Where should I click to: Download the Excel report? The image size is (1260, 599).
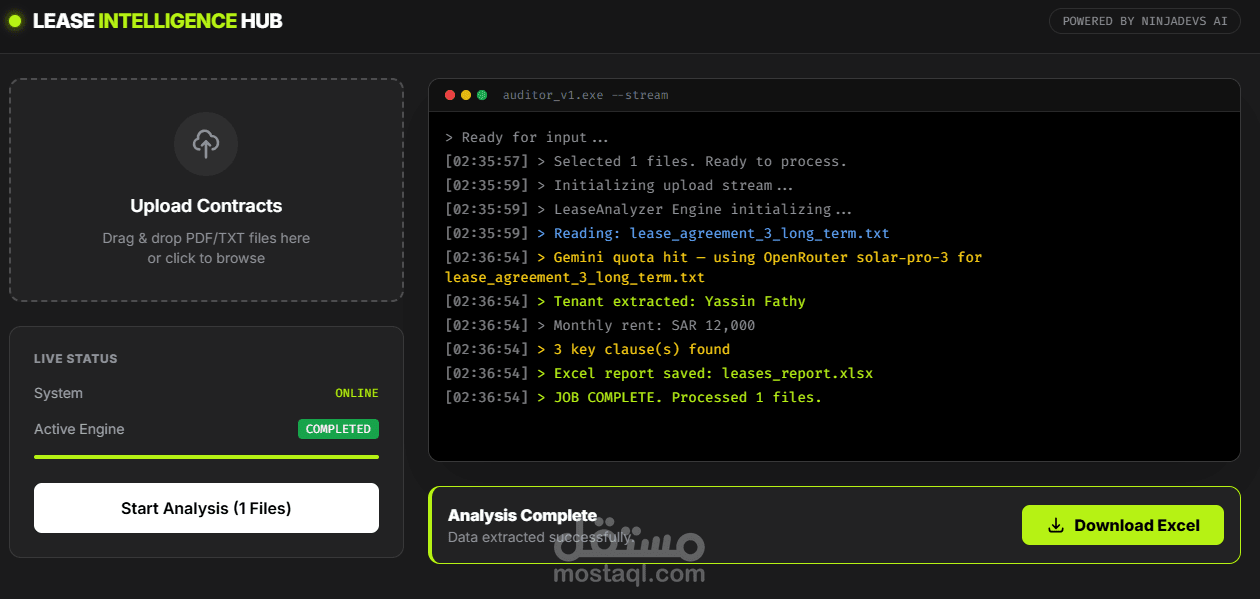tap(1123, 525)
